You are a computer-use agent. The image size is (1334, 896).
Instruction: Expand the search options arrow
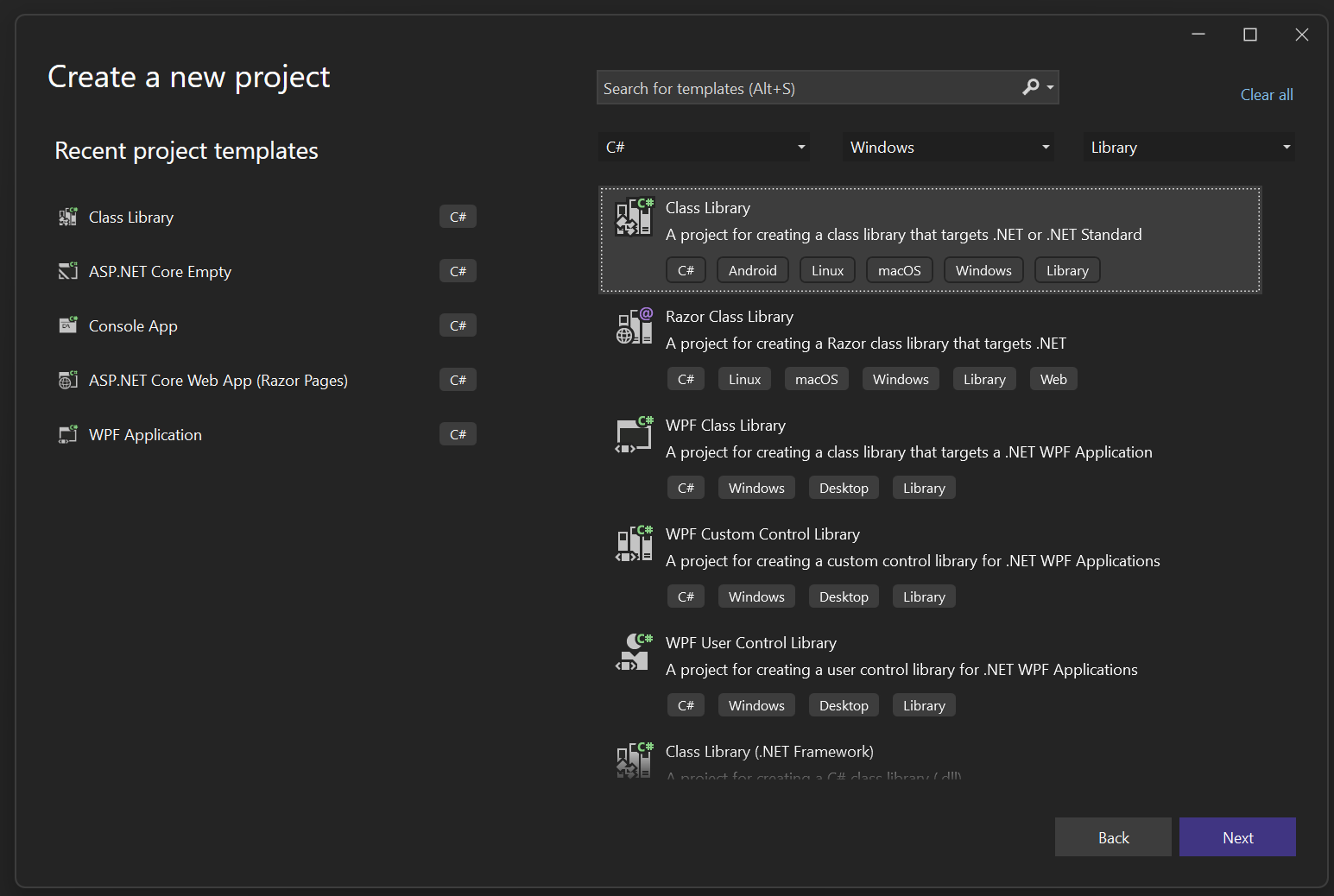tap(1049, 87)
